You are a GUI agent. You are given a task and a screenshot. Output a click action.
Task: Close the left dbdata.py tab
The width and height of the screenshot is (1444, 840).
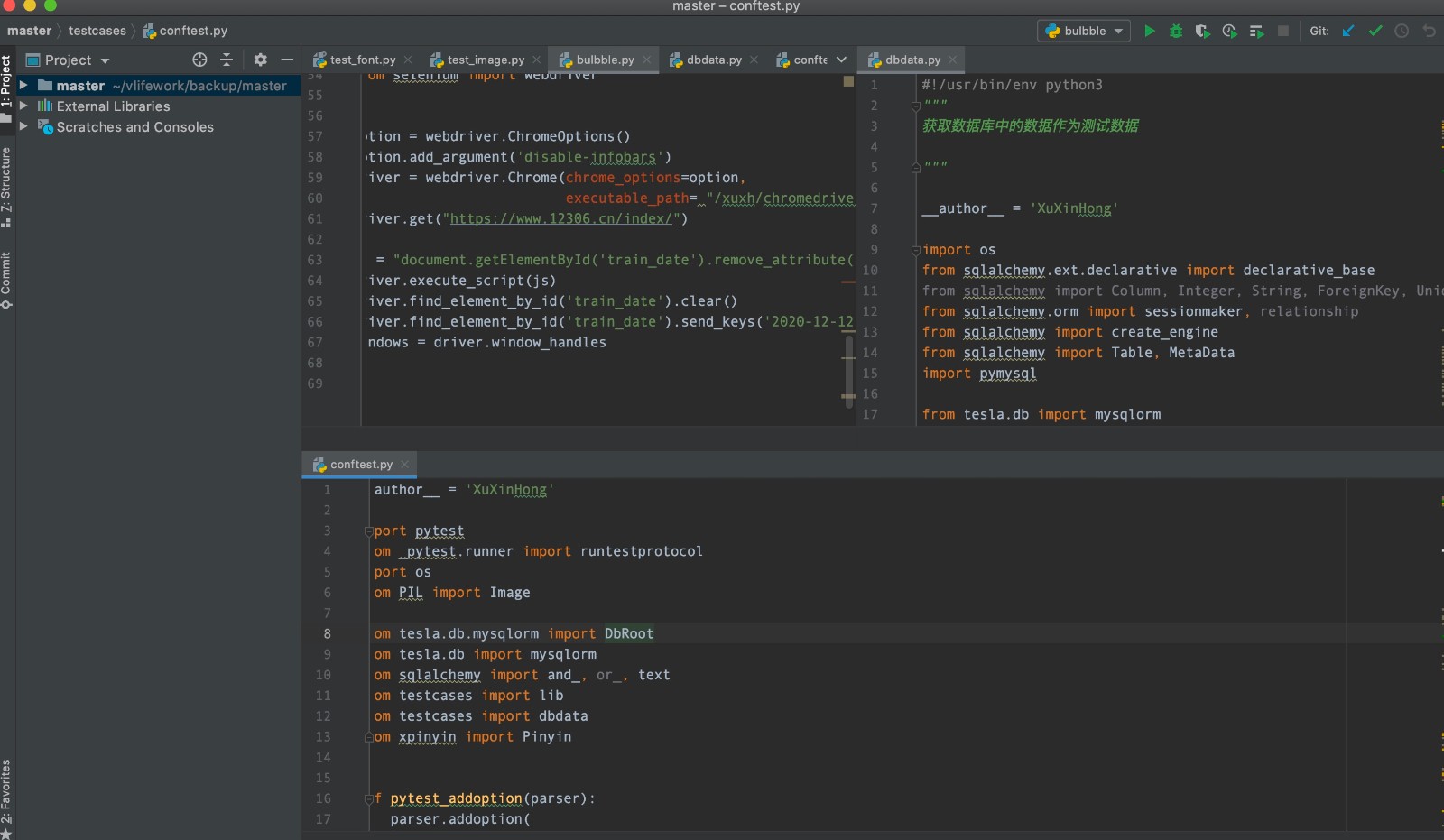pos(754,60)
